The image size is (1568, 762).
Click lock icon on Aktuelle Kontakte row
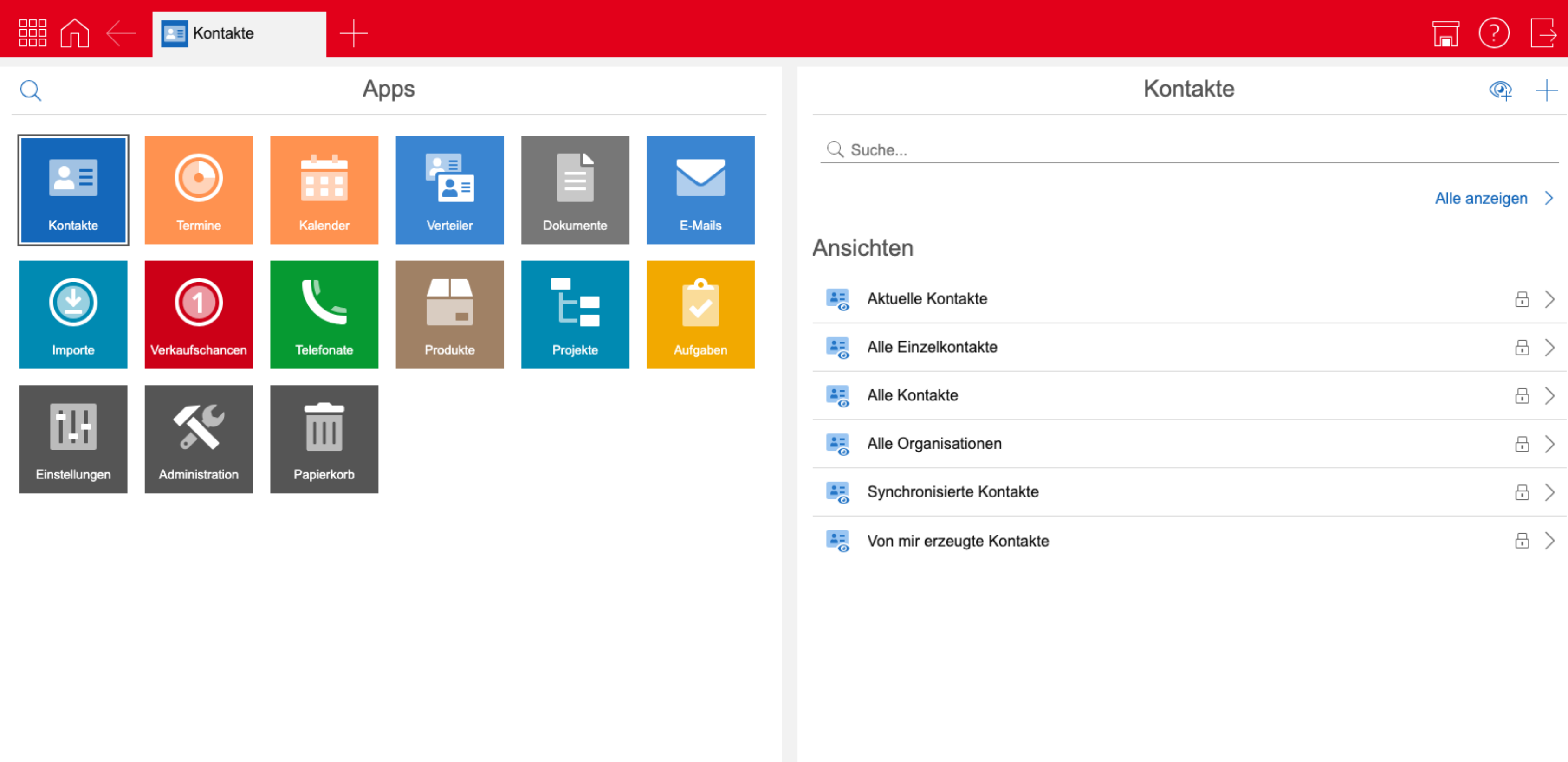pyautogui.click(x=1522, y=299)
